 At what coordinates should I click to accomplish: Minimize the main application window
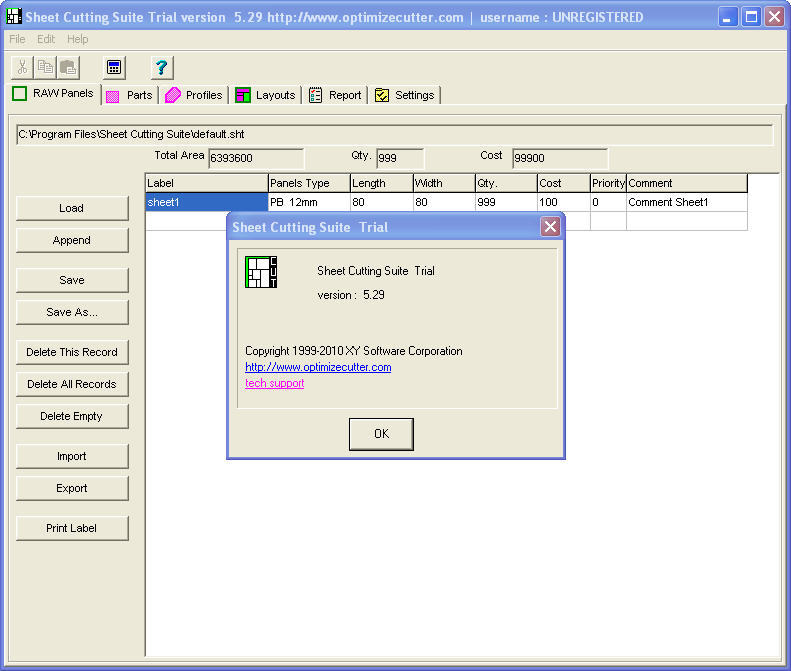(728, 17)
